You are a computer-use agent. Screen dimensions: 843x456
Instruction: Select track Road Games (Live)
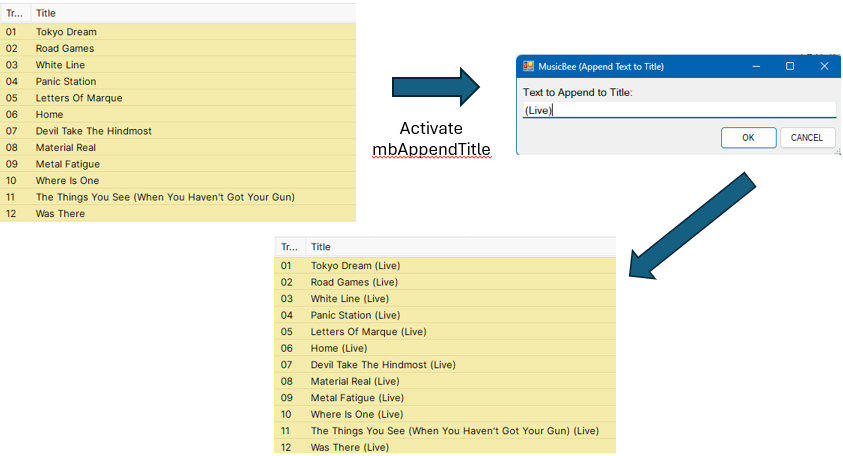tap(445, 282)
